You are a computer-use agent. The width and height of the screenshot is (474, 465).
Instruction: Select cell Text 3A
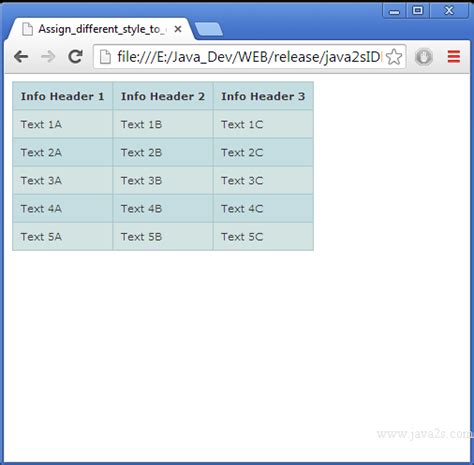click(63, 181)
